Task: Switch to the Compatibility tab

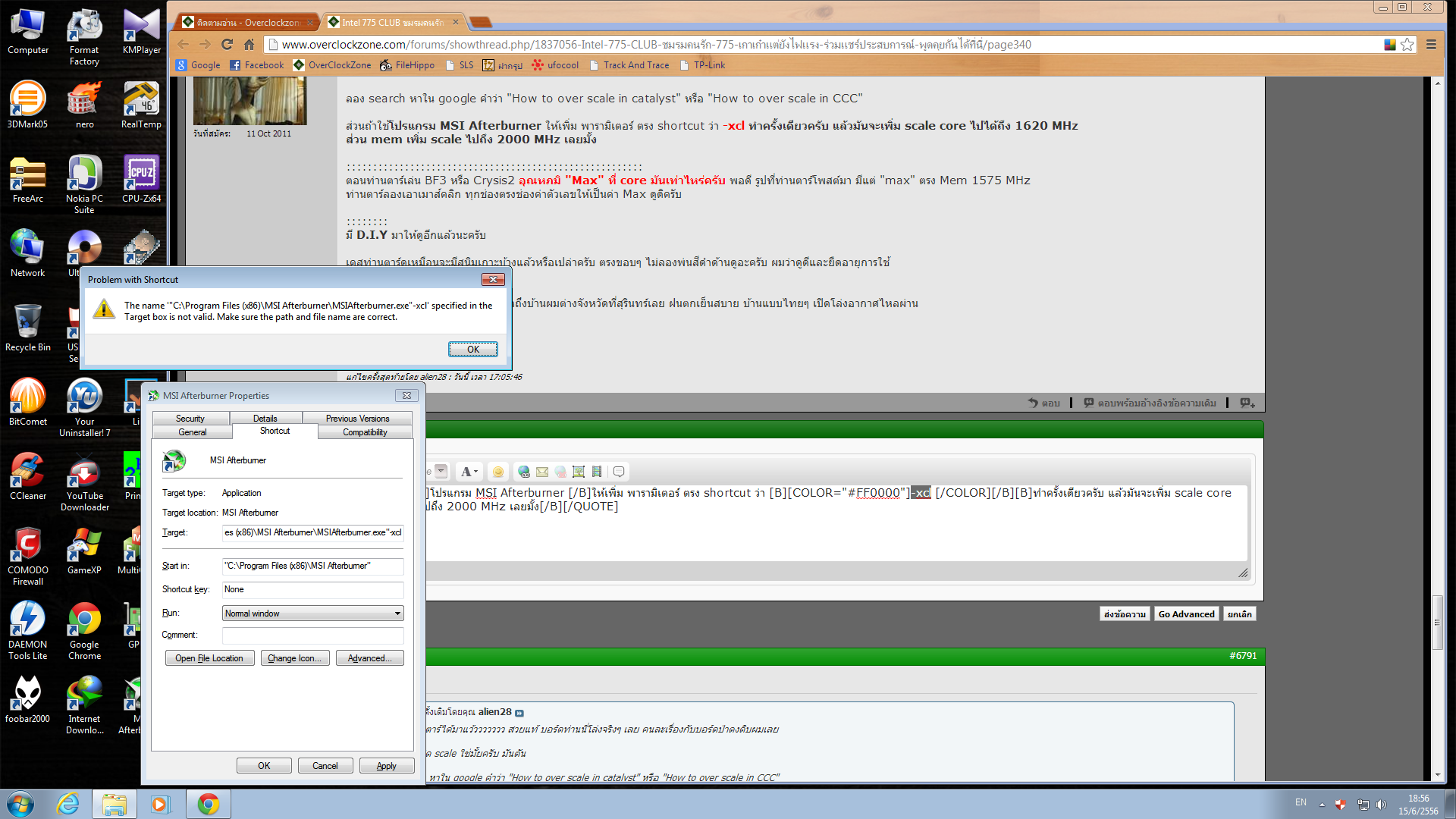Action: [x=365, y=432]
